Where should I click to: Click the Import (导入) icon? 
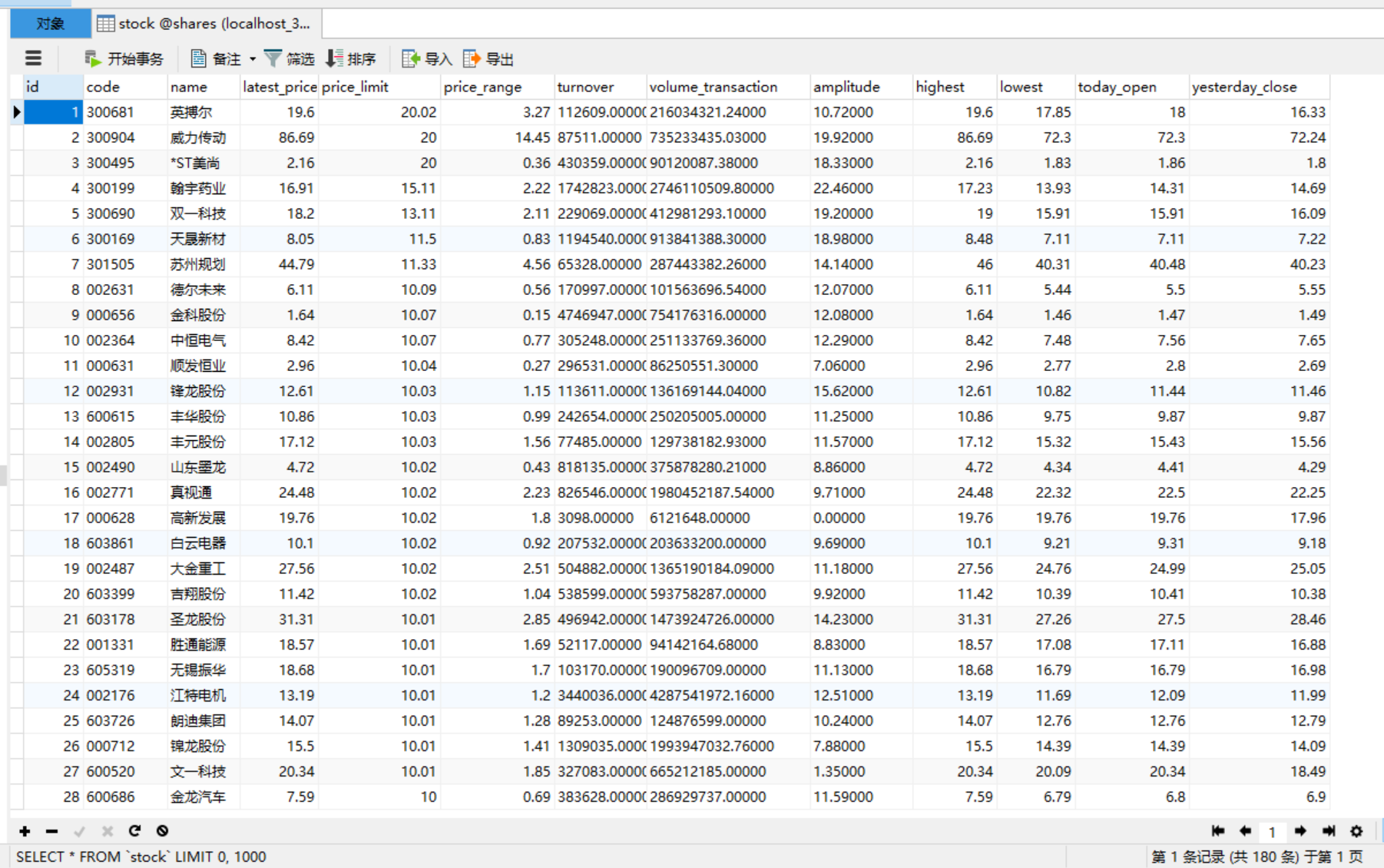coord(411,58)
